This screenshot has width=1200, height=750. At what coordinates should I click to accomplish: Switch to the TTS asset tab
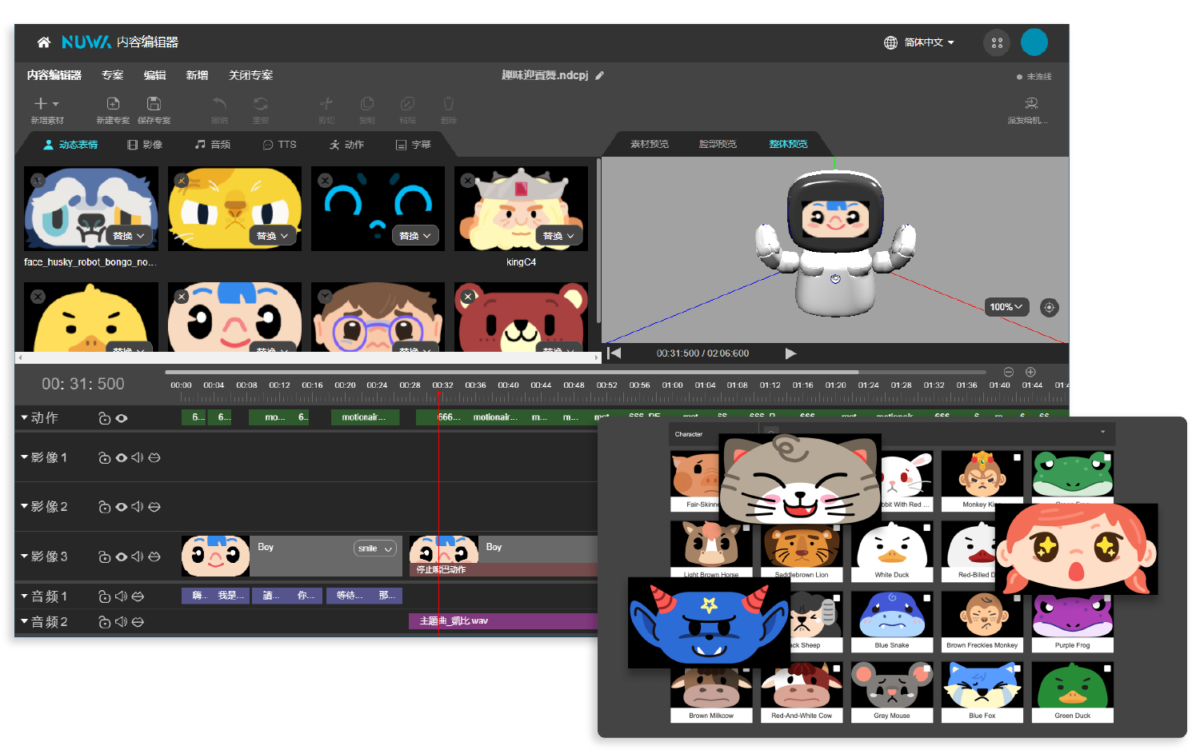[x=280, y=144]
